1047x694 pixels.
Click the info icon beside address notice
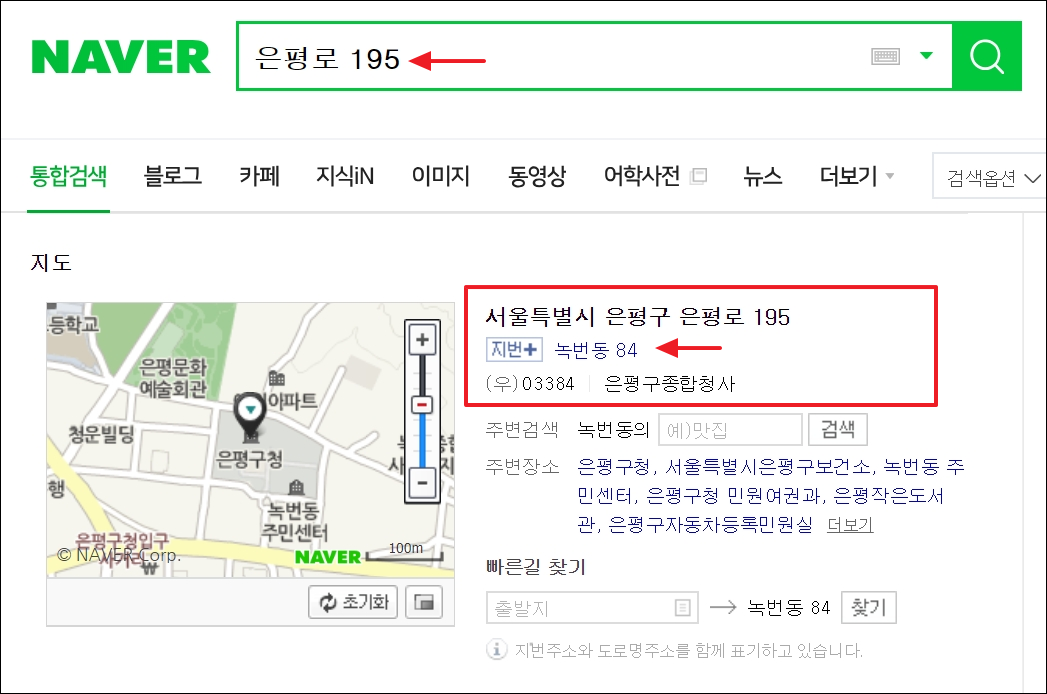(x=496, y=649)
